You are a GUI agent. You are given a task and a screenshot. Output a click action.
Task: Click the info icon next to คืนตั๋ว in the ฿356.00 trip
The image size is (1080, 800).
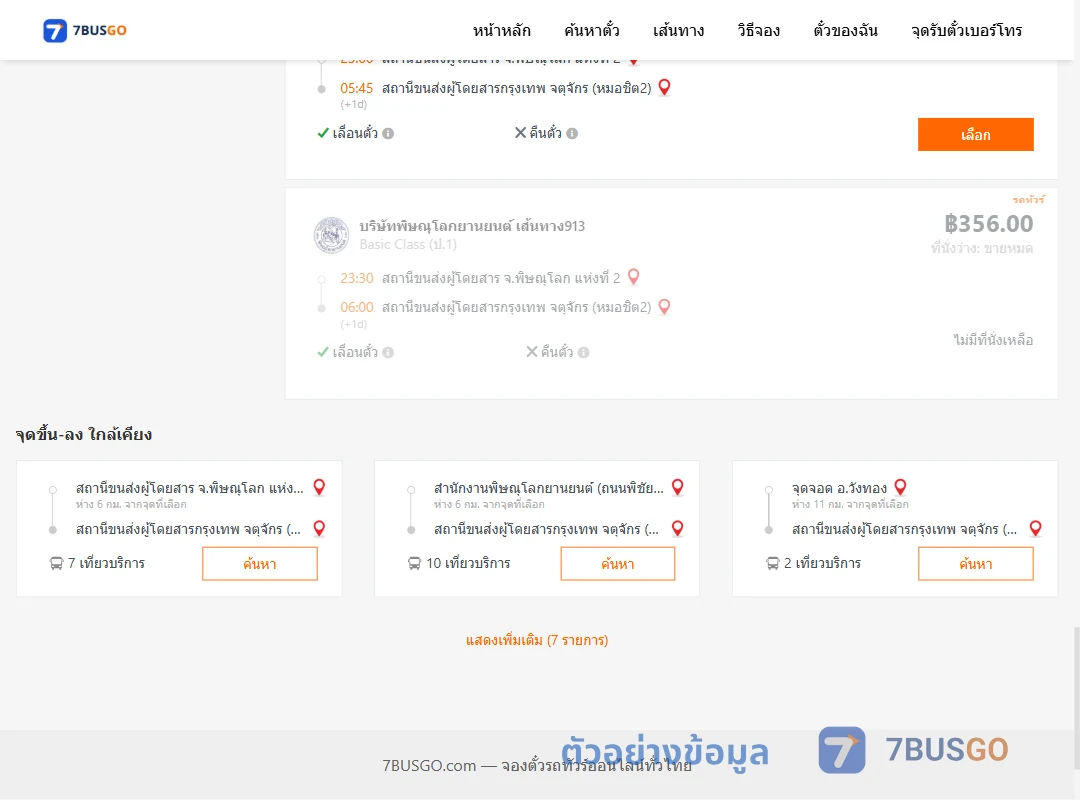point(583,353)
